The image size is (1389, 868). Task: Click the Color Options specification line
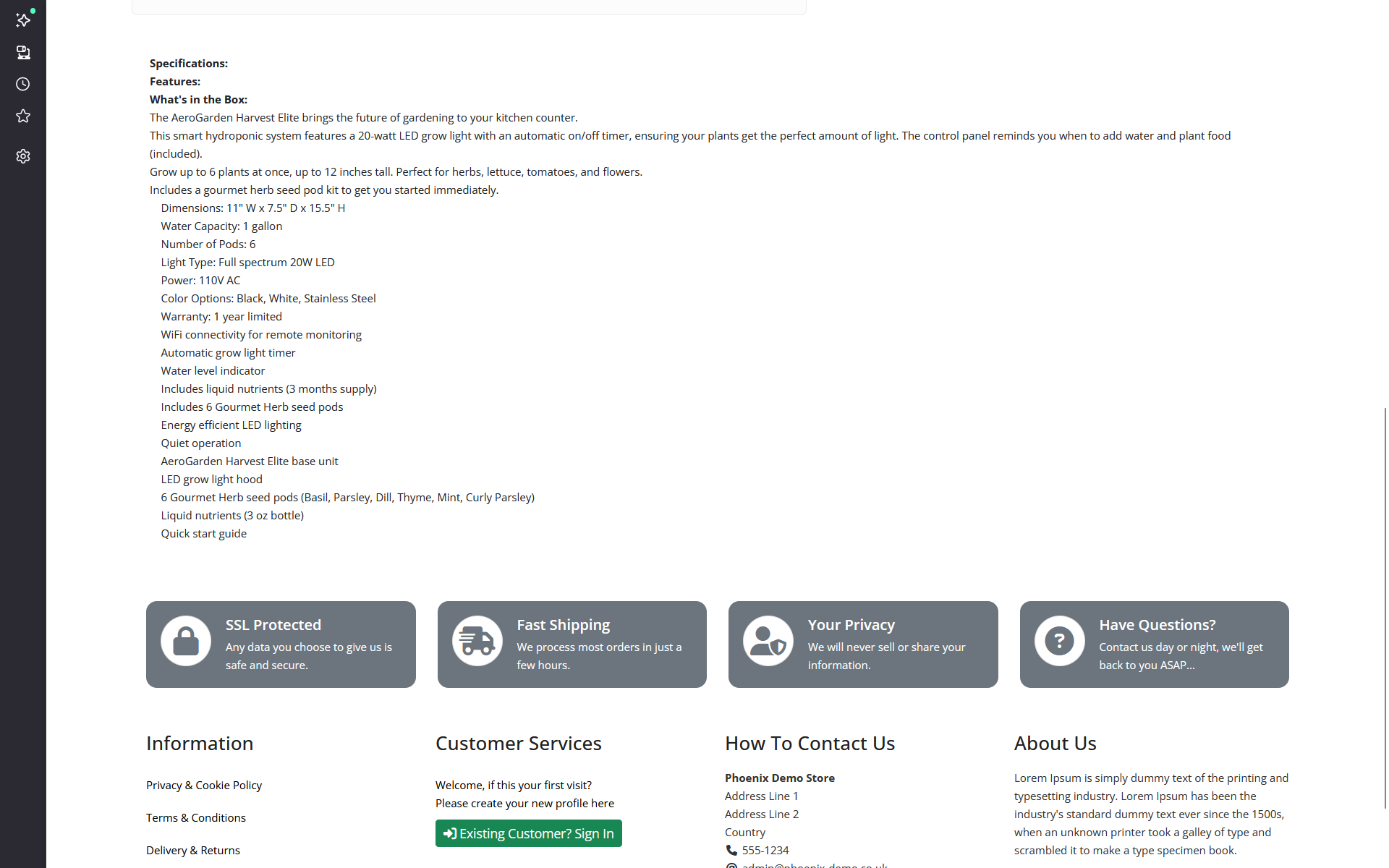click(x=268, y=299)
